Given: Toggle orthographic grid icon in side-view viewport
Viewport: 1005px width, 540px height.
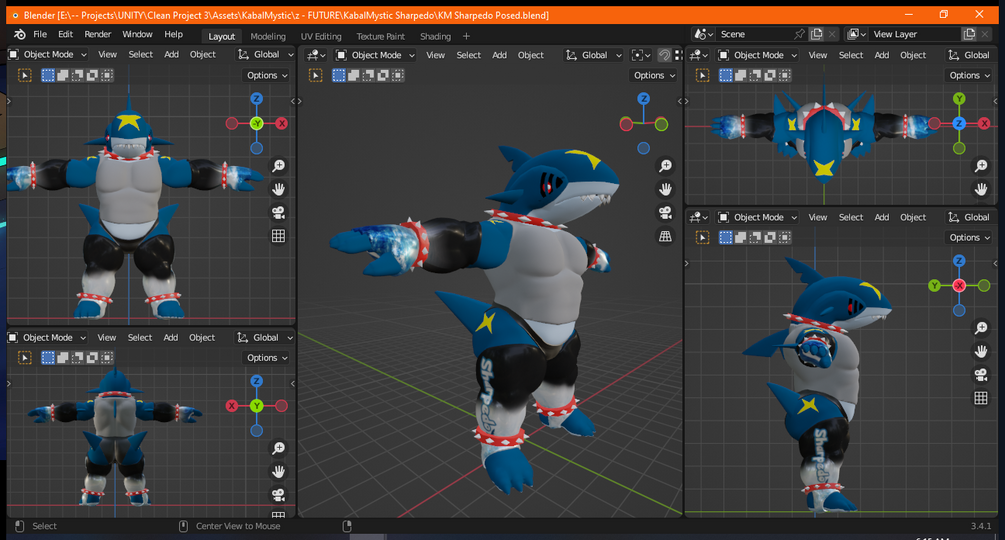Looking at the screenshot, I should [x=981, y=398].
